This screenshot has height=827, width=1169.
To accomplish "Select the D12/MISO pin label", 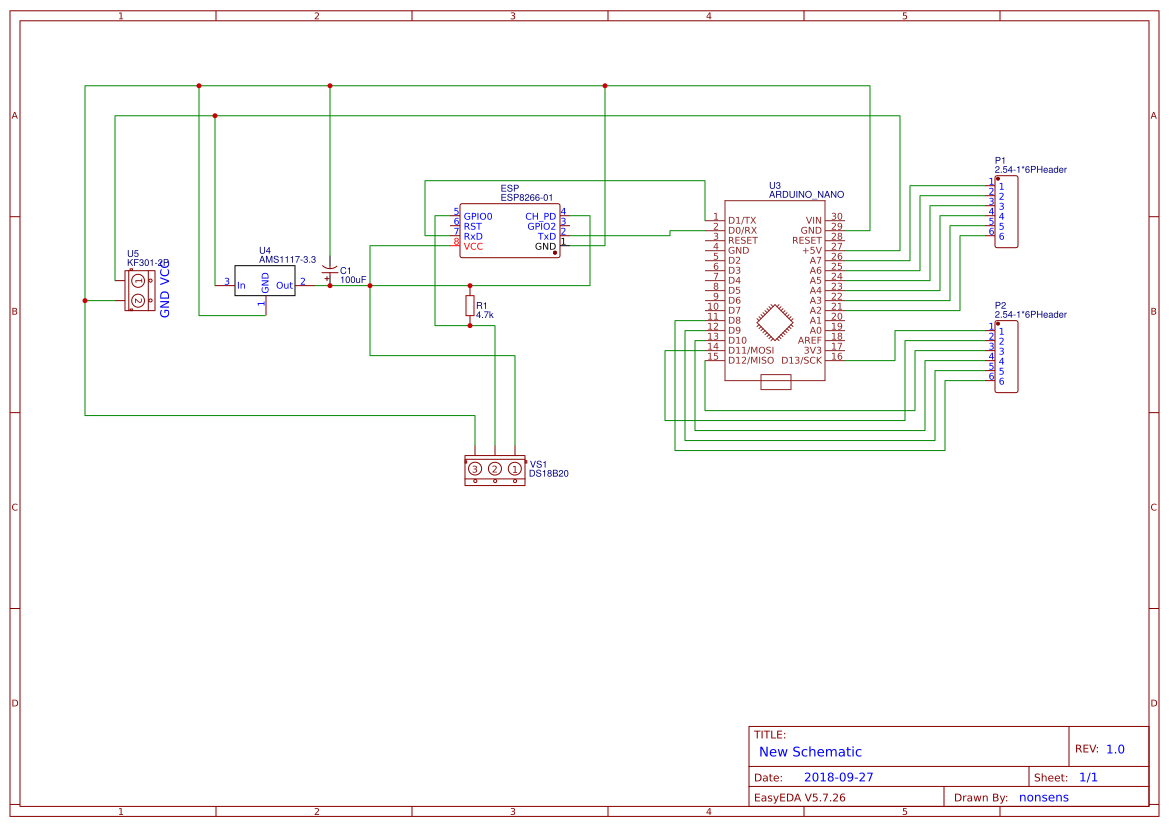I will [751, 360].
